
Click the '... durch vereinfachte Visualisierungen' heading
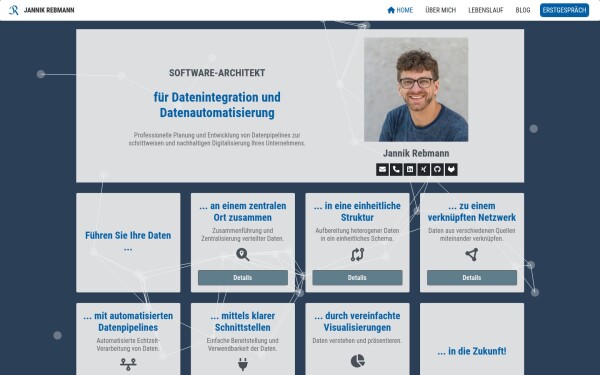tap(357, 322)
